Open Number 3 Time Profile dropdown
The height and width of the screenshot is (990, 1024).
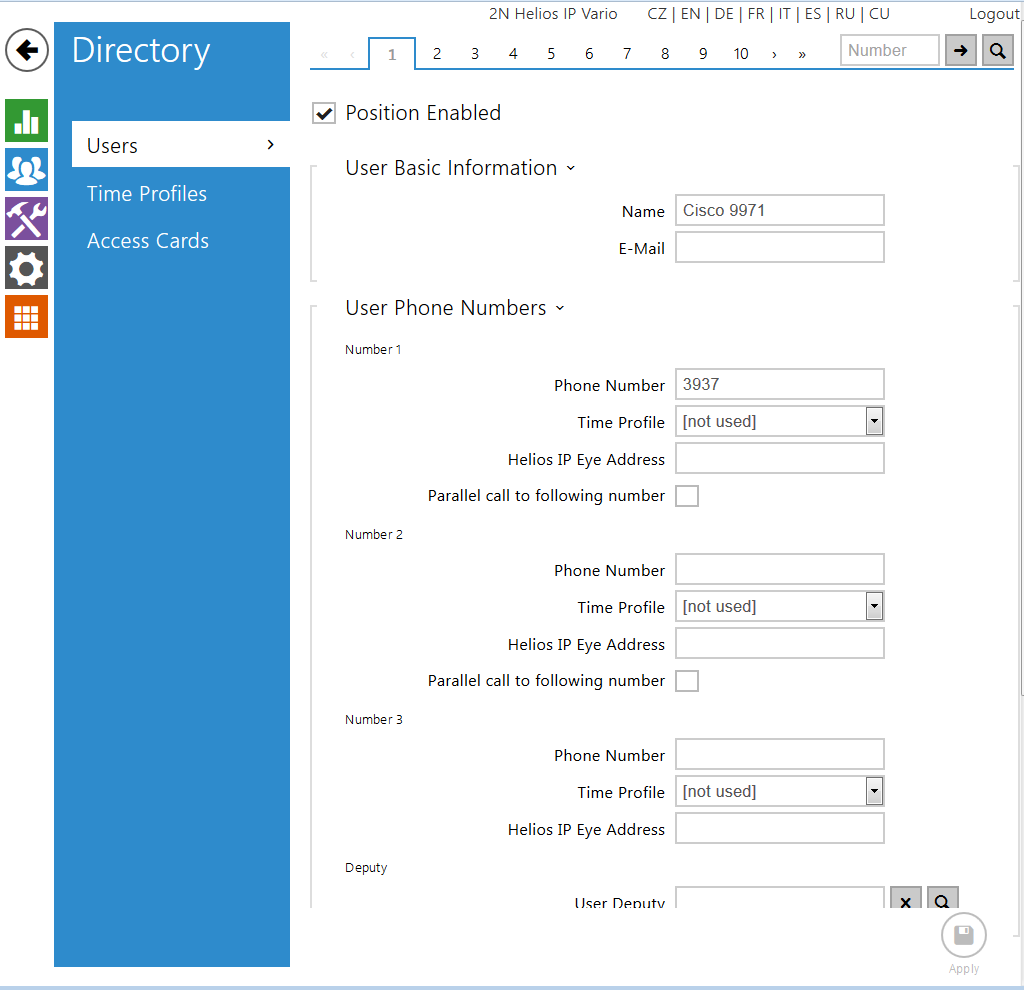click(x=780, y=792)
